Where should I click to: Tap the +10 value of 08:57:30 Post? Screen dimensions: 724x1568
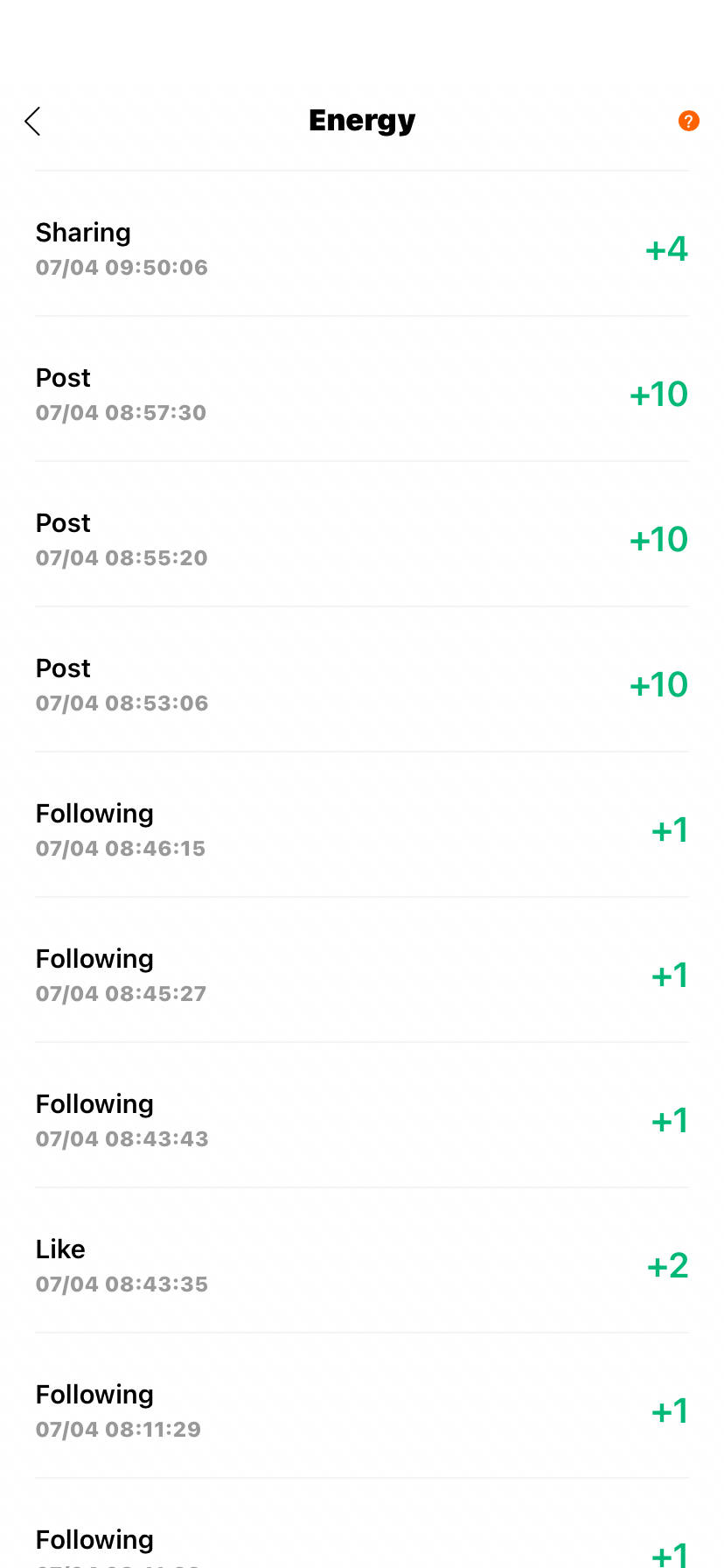pos(659,395)
